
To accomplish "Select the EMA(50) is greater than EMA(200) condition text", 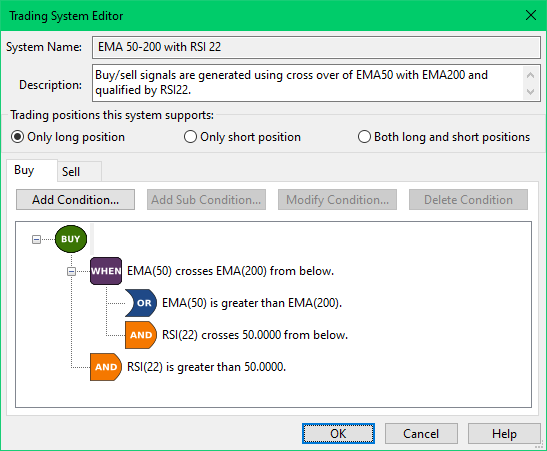I will pos(252,303).
